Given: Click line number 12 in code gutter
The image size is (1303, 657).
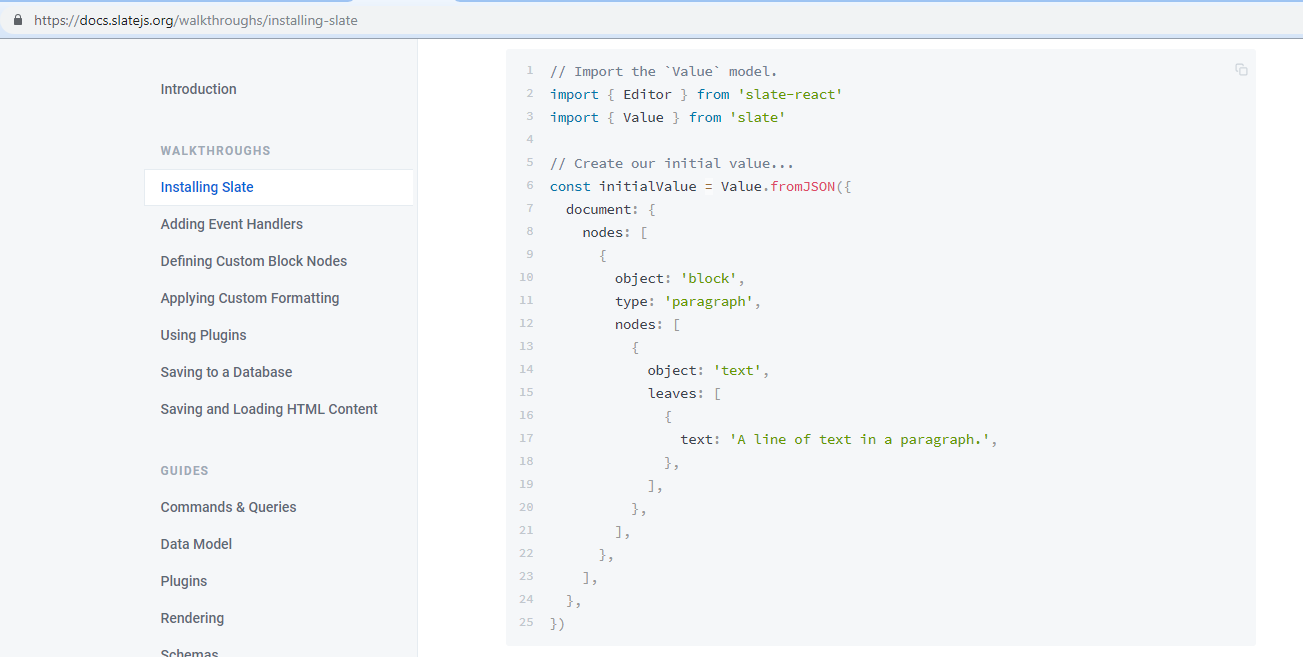Looking at the screenshot, I should 527,323.
